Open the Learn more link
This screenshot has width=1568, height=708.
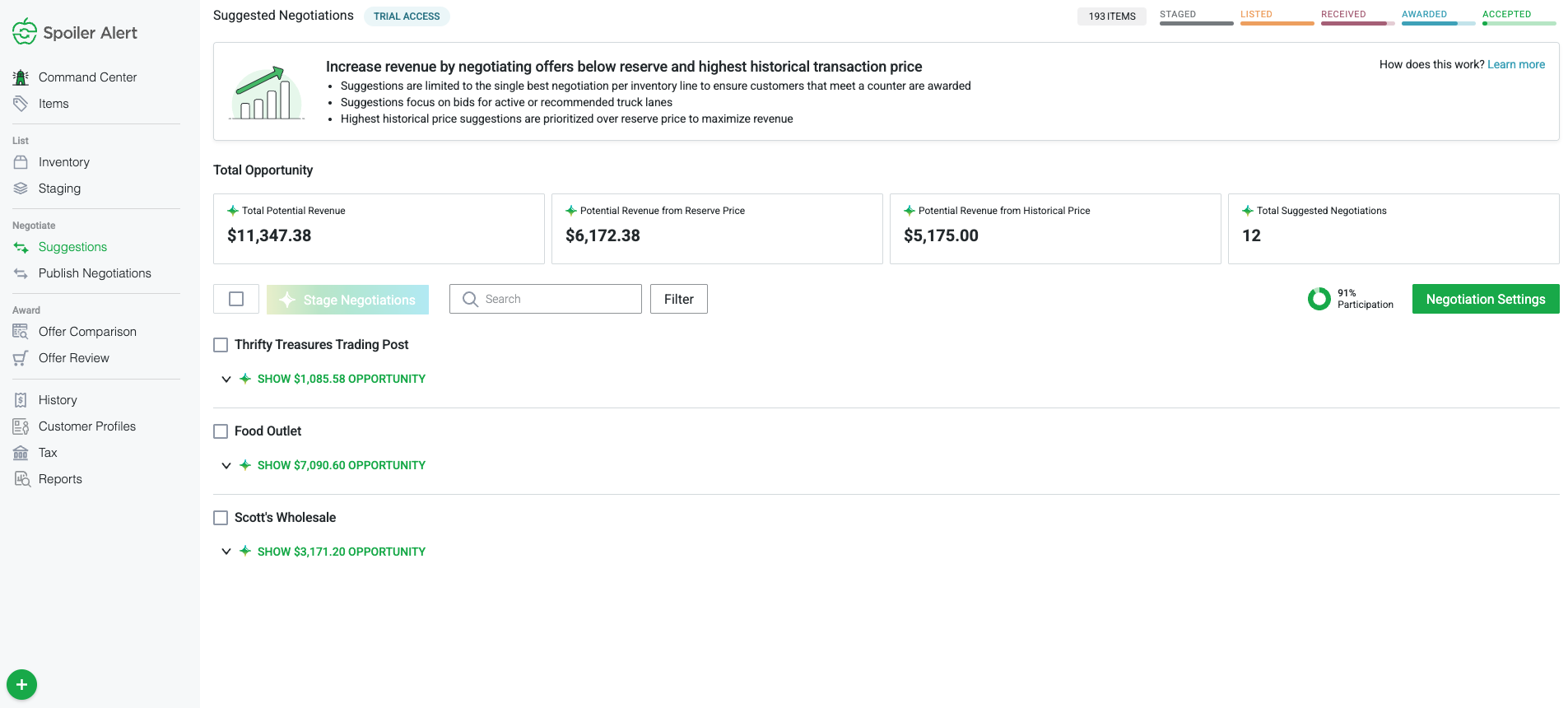coord(1515,64)
